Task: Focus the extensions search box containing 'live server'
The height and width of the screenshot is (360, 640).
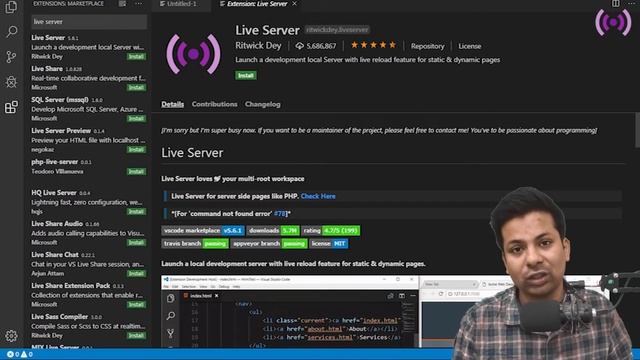Action: (89, 22)
